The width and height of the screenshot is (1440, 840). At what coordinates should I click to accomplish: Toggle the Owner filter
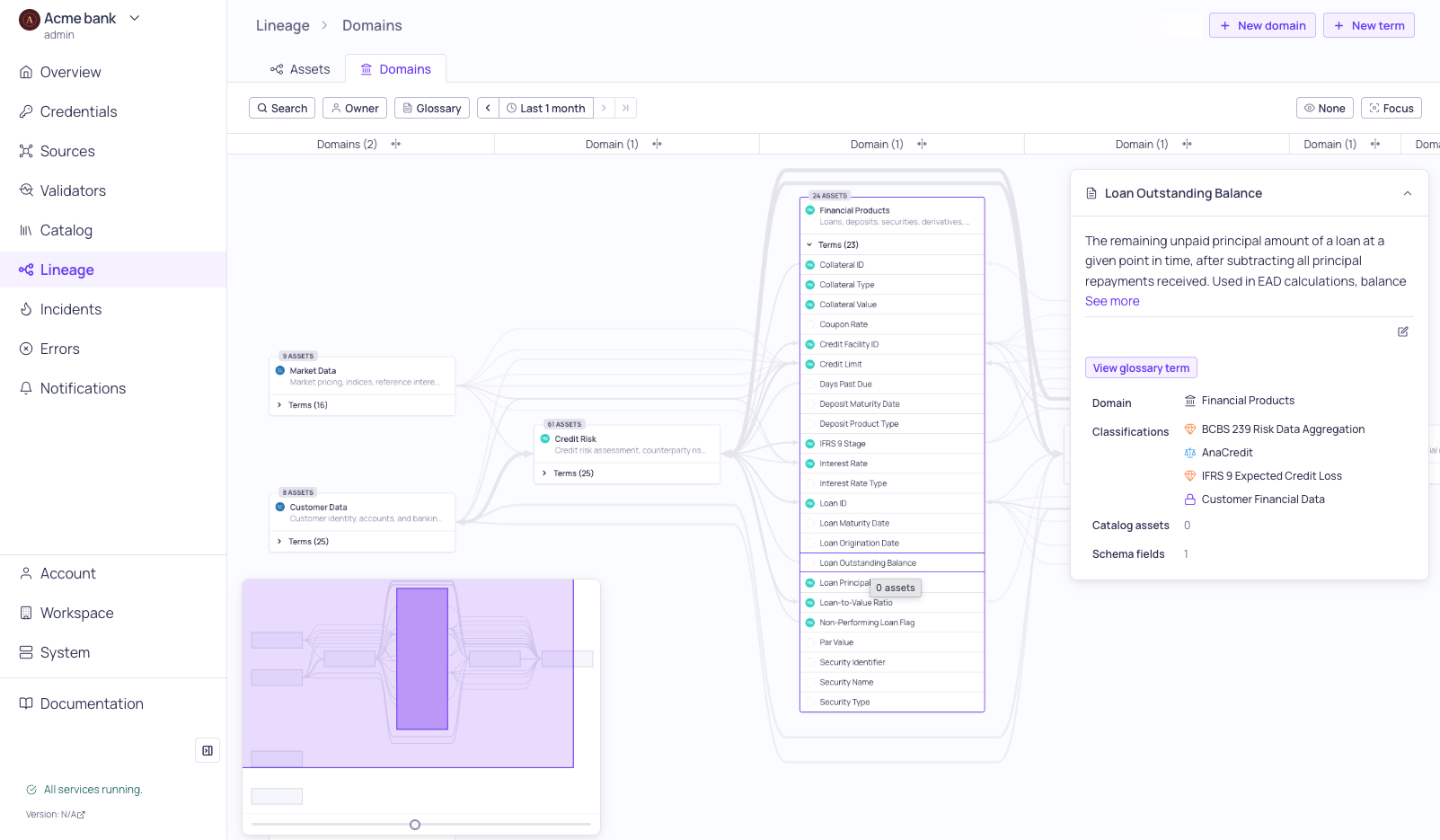[x=355, y=108]
